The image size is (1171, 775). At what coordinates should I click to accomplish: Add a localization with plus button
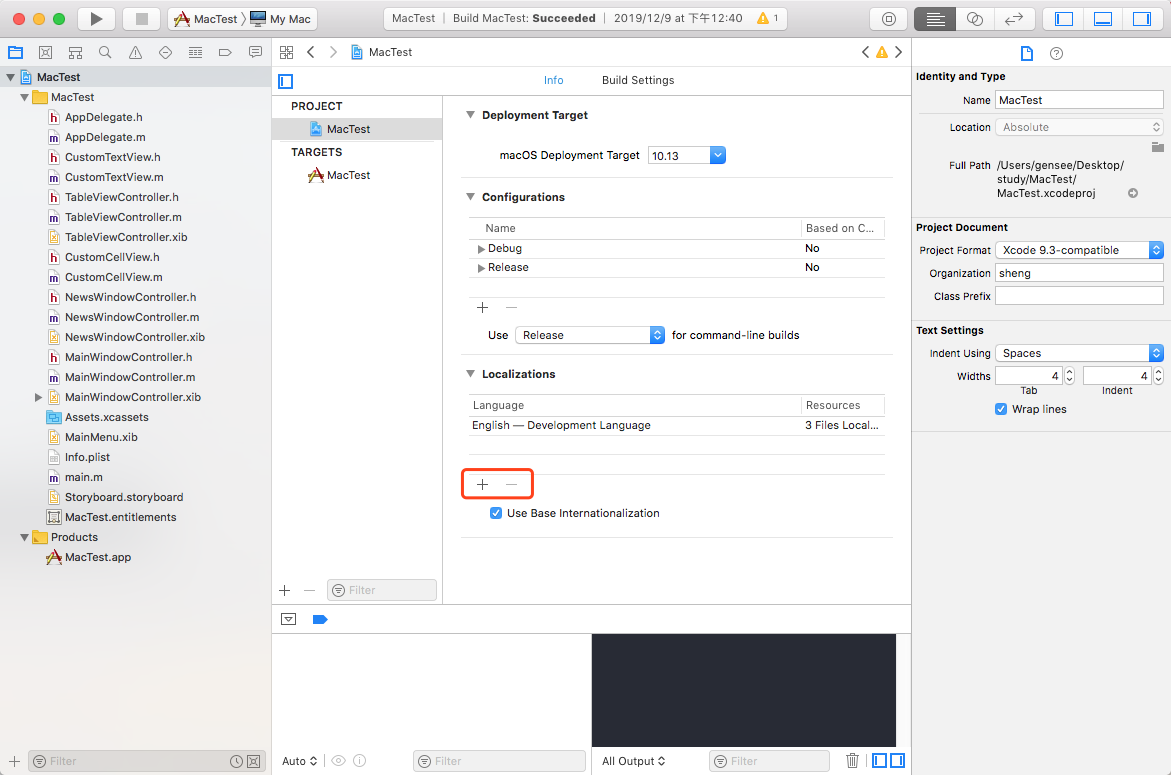point(482,485)
